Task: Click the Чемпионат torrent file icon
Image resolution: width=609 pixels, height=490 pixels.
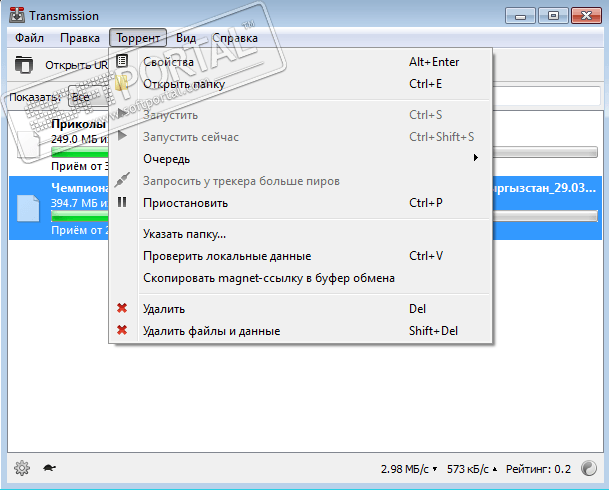Action: point(28,208)
